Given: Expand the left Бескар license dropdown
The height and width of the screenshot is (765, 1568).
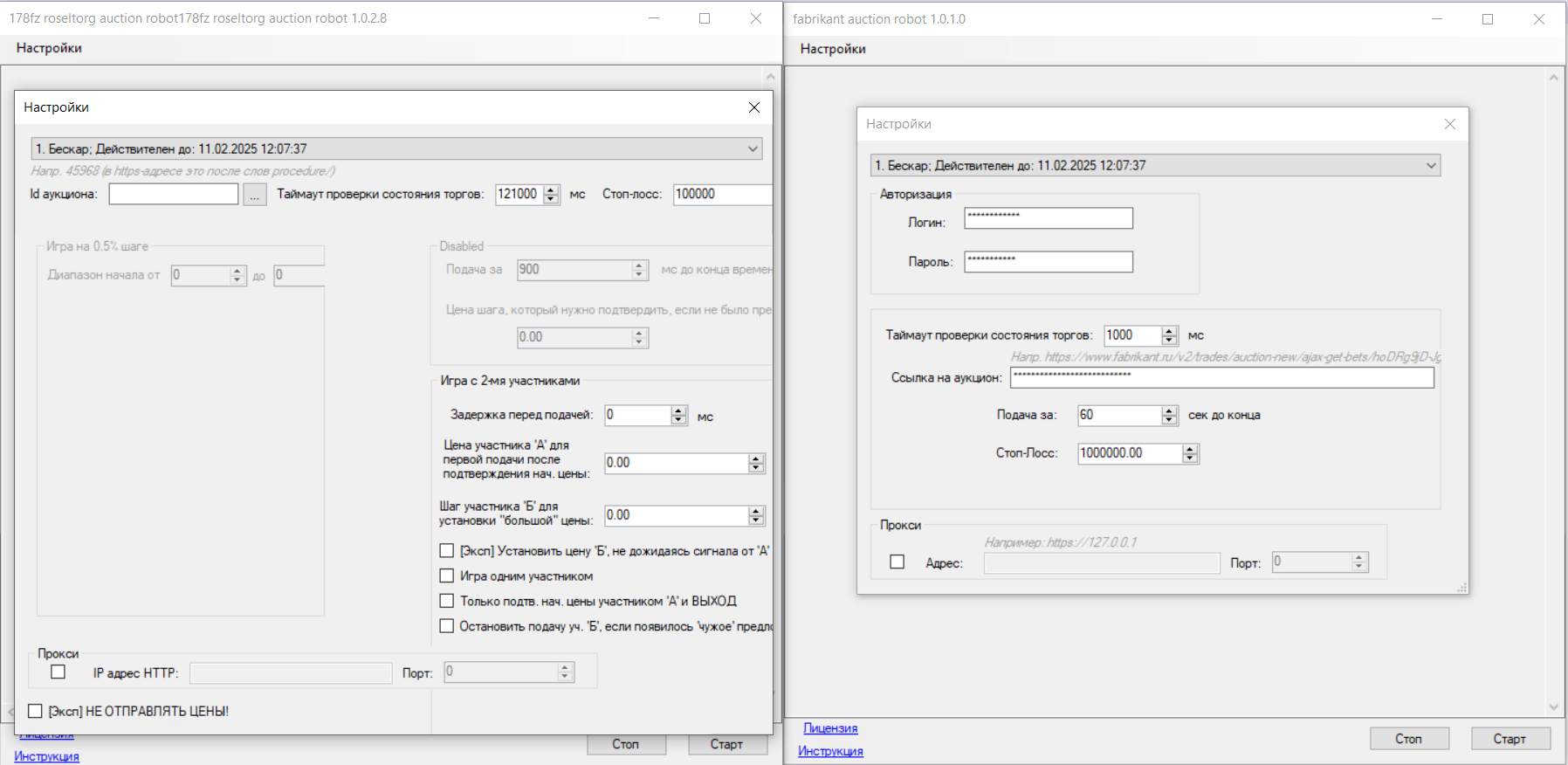Looking at the screenshot, I should click(752, 149).
